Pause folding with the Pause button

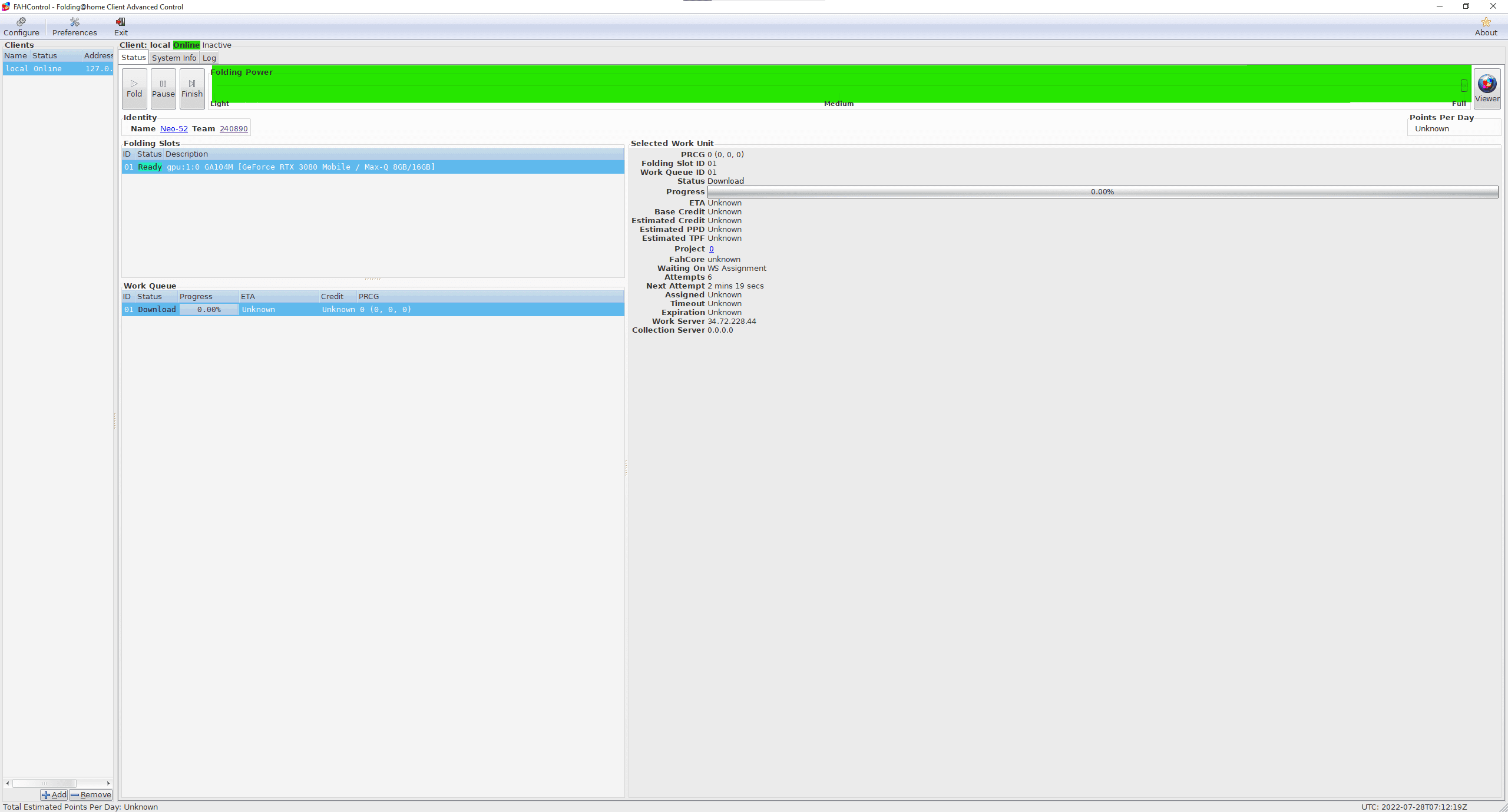click(163, 88)
